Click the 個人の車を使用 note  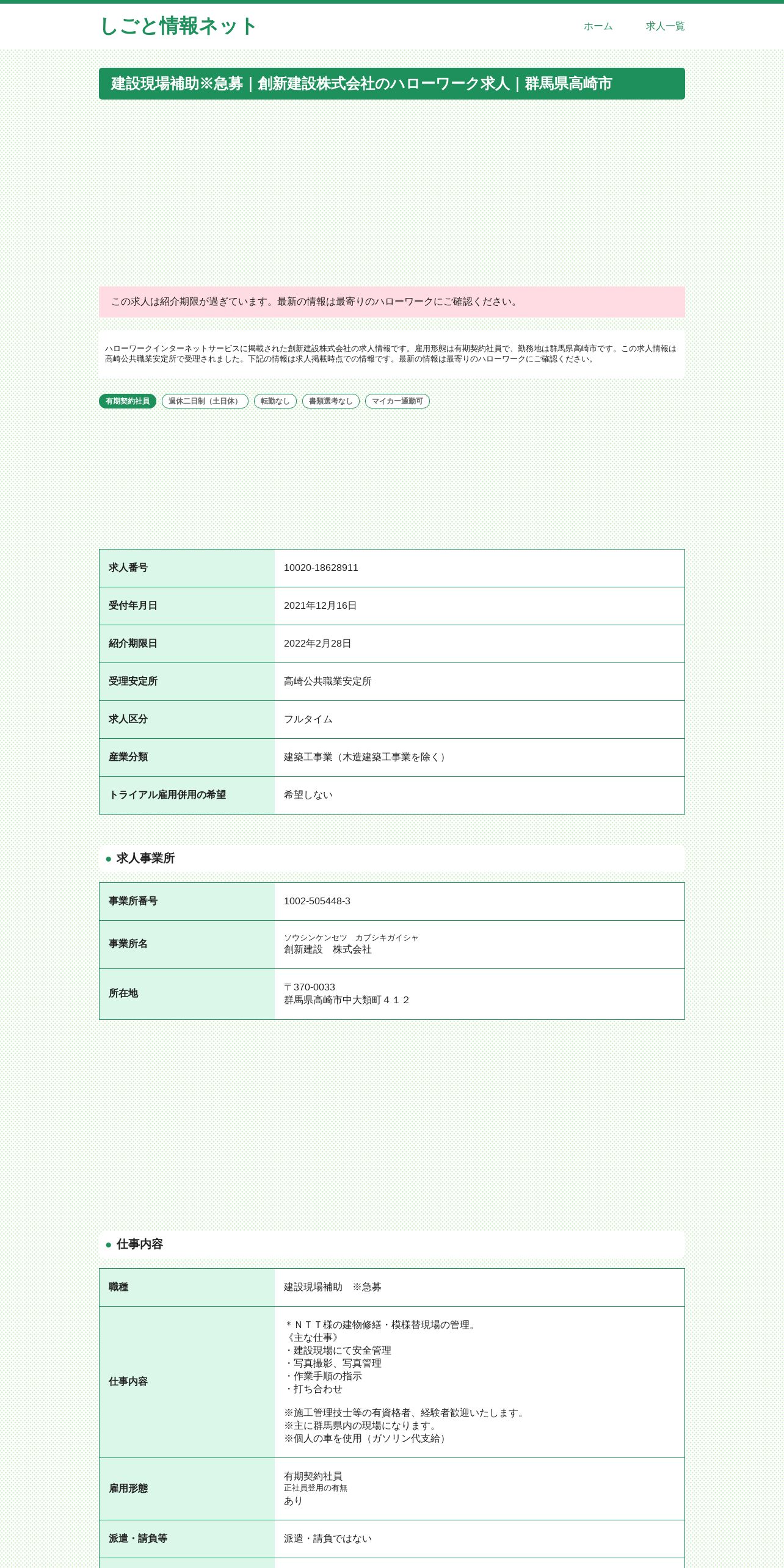pyautogui.click(x=367, y=1439)
